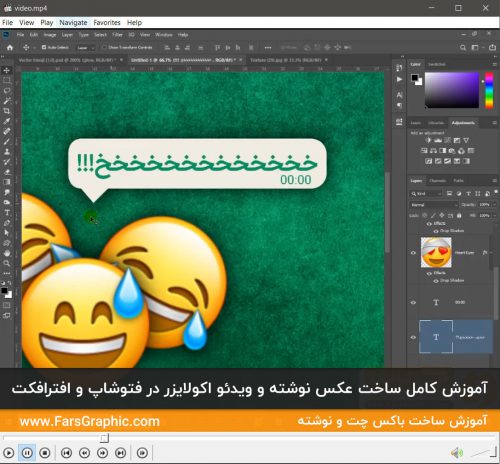Select the Path Selection tool

click(x=6, y=233)
